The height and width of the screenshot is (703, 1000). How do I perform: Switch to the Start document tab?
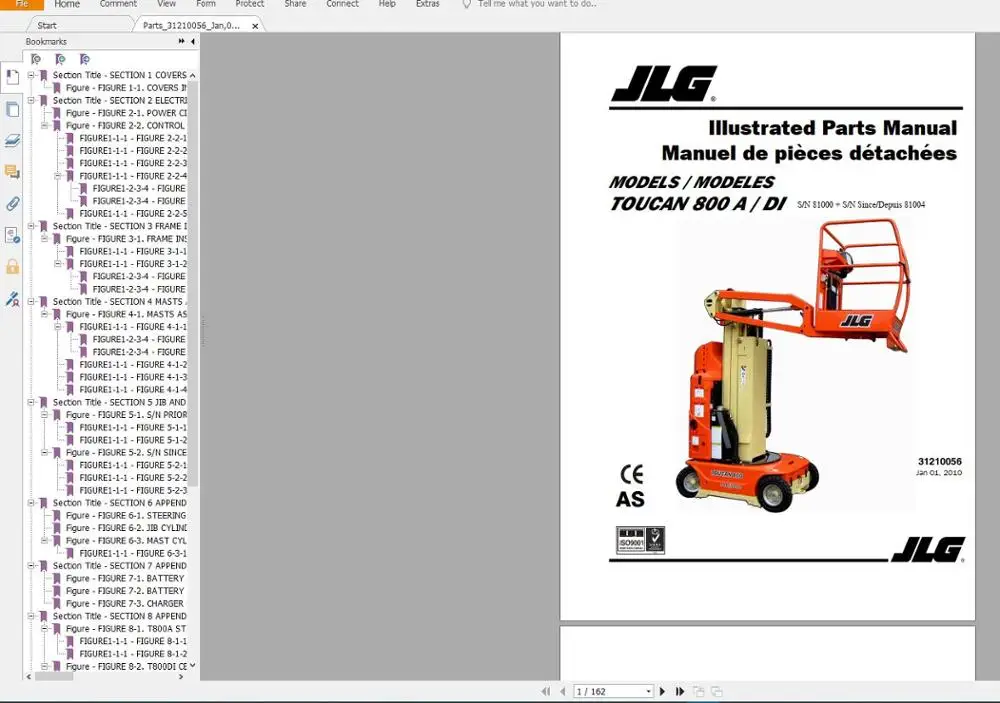[47, 26]
